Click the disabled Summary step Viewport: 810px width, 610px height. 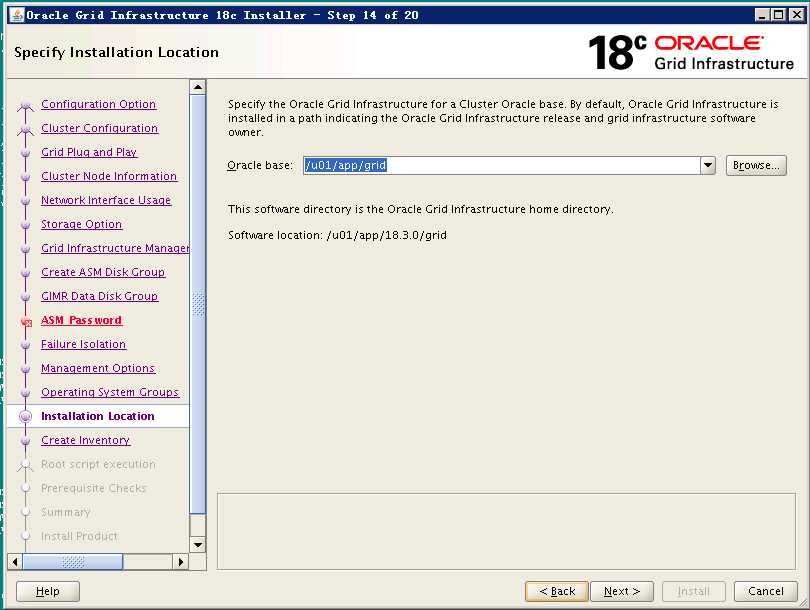tap(66, 512)
